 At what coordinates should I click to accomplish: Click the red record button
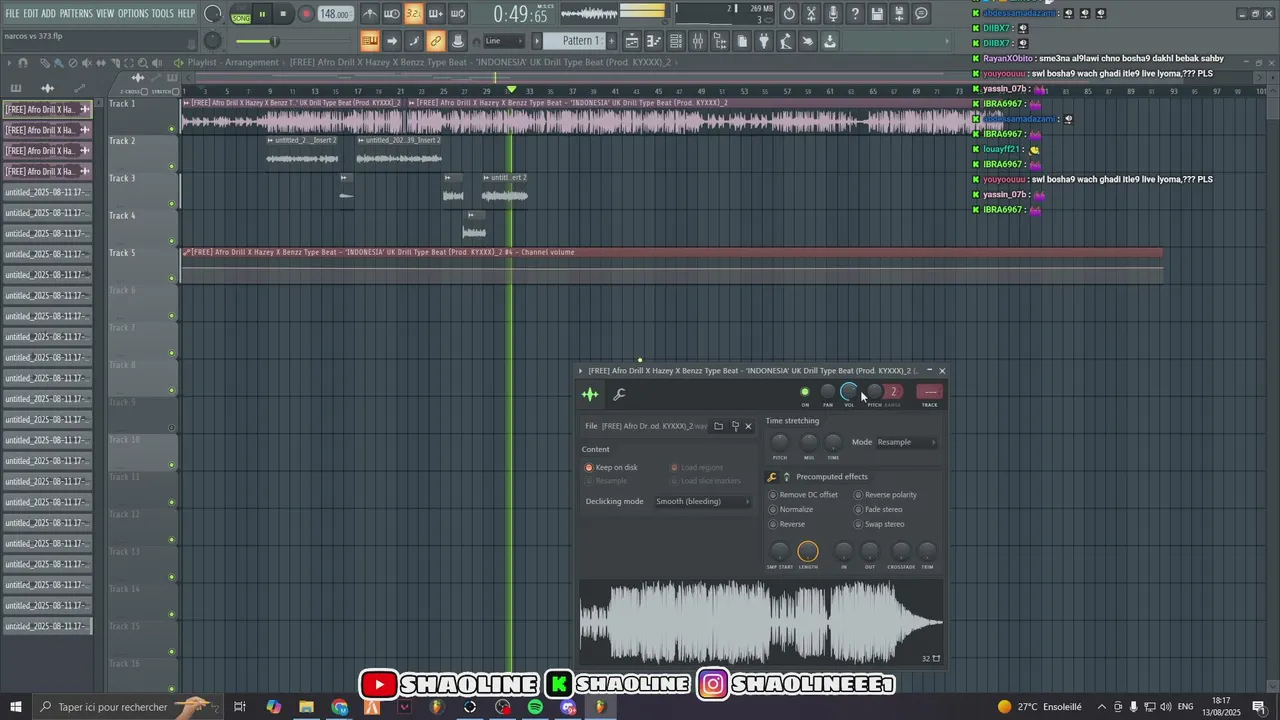click(x=307, y=14)
